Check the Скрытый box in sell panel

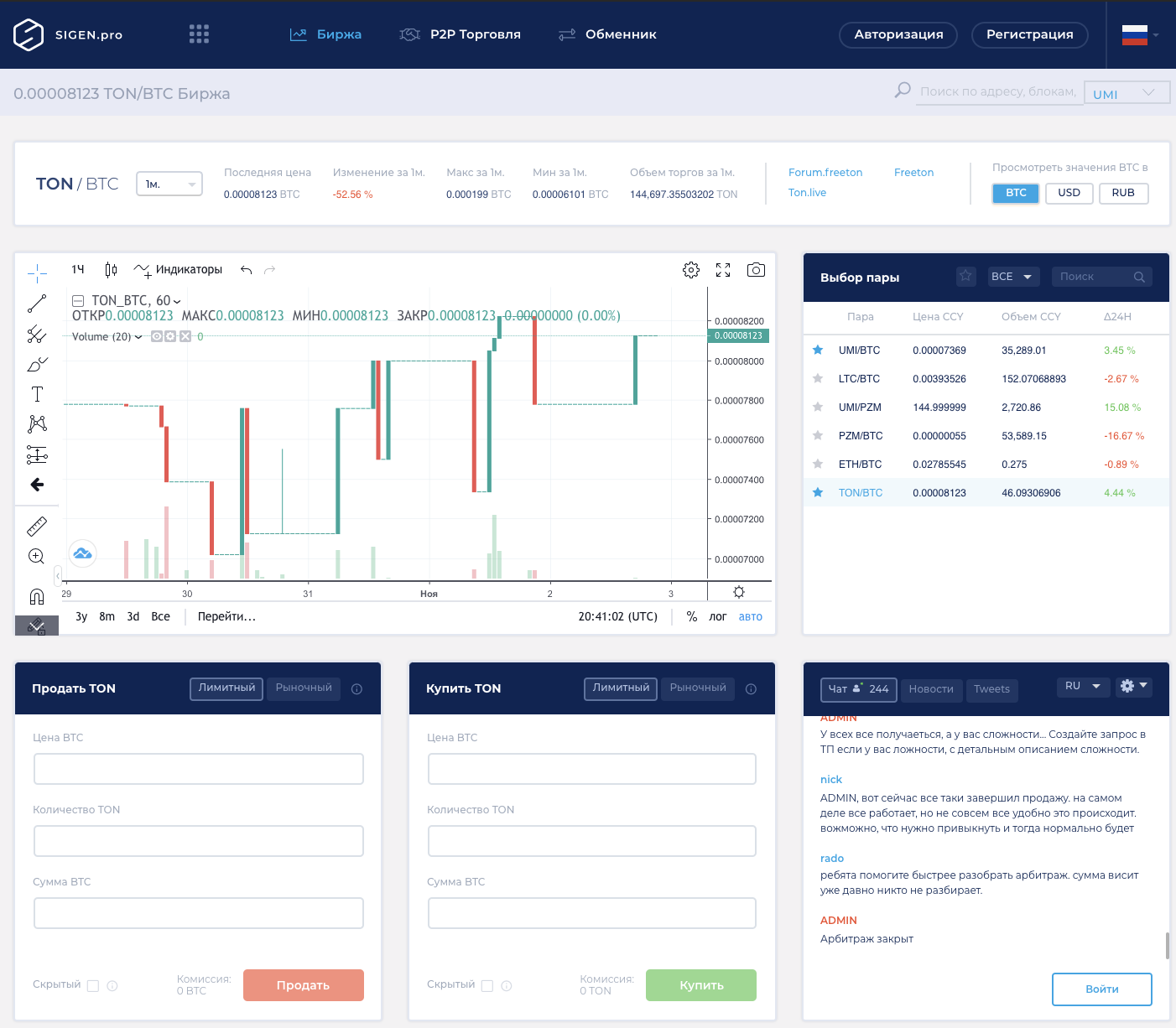tap(93, 986)
